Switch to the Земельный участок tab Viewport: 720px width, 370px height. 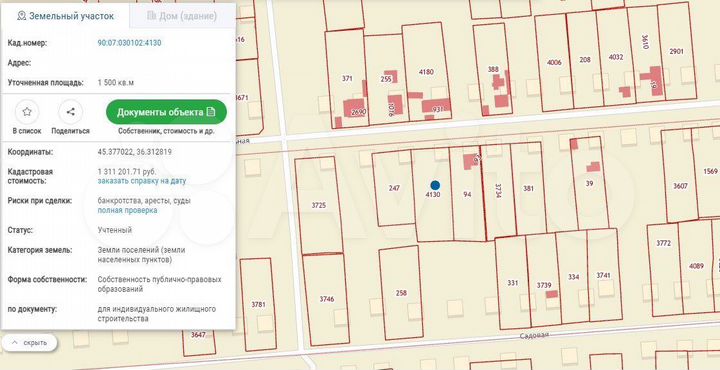pyautogui.click(x=65, y=16)
